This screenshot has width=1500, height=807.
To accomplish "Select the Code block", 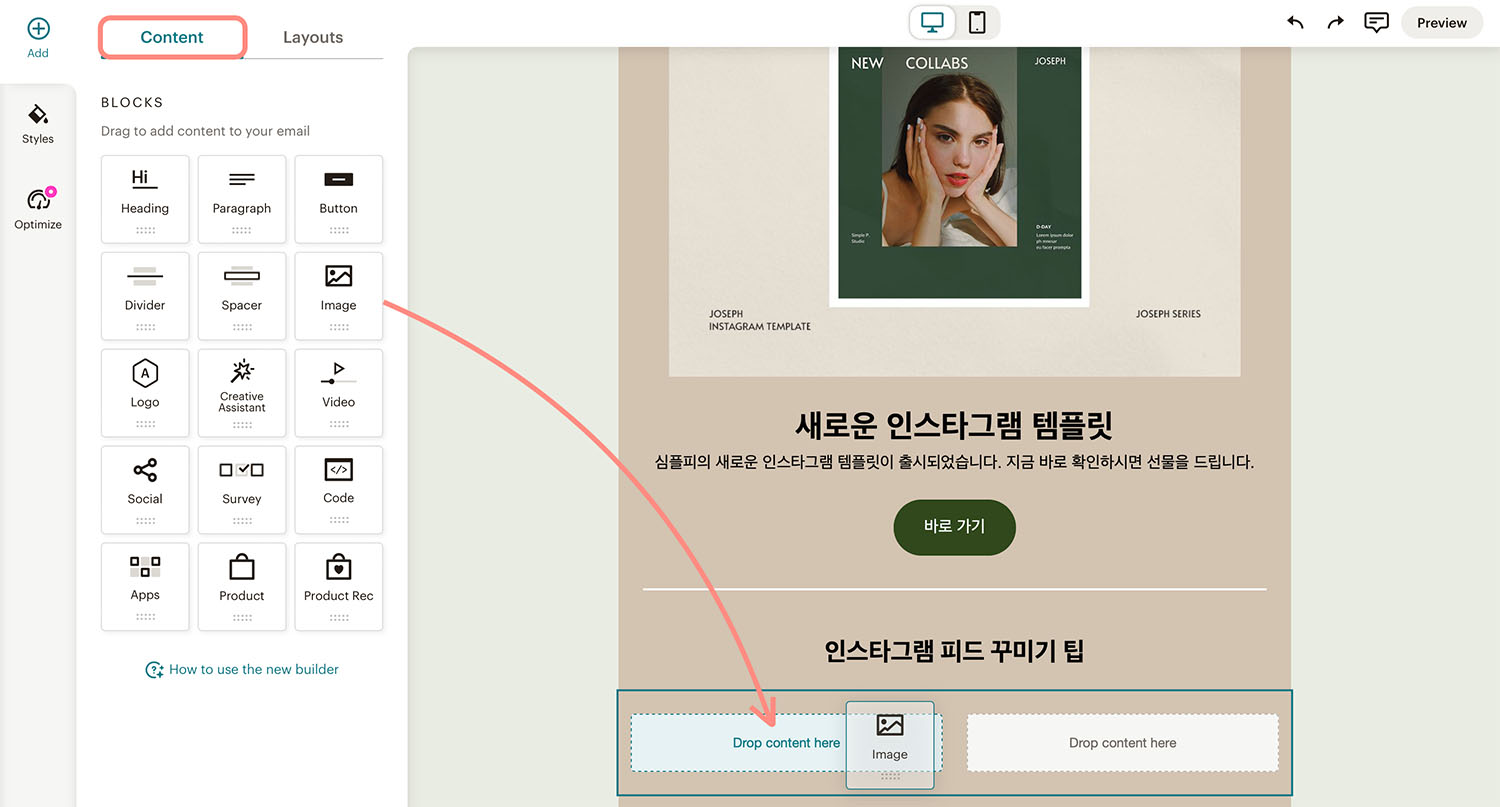I will click(339, 490).
